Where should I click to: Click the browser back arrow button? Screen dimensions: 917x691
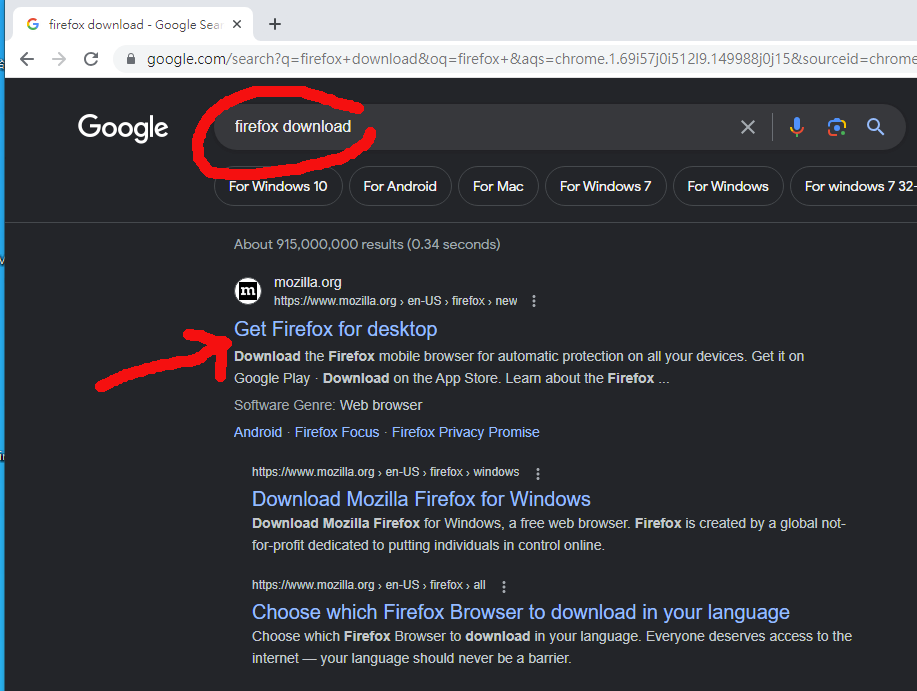[x=27, y=59]
